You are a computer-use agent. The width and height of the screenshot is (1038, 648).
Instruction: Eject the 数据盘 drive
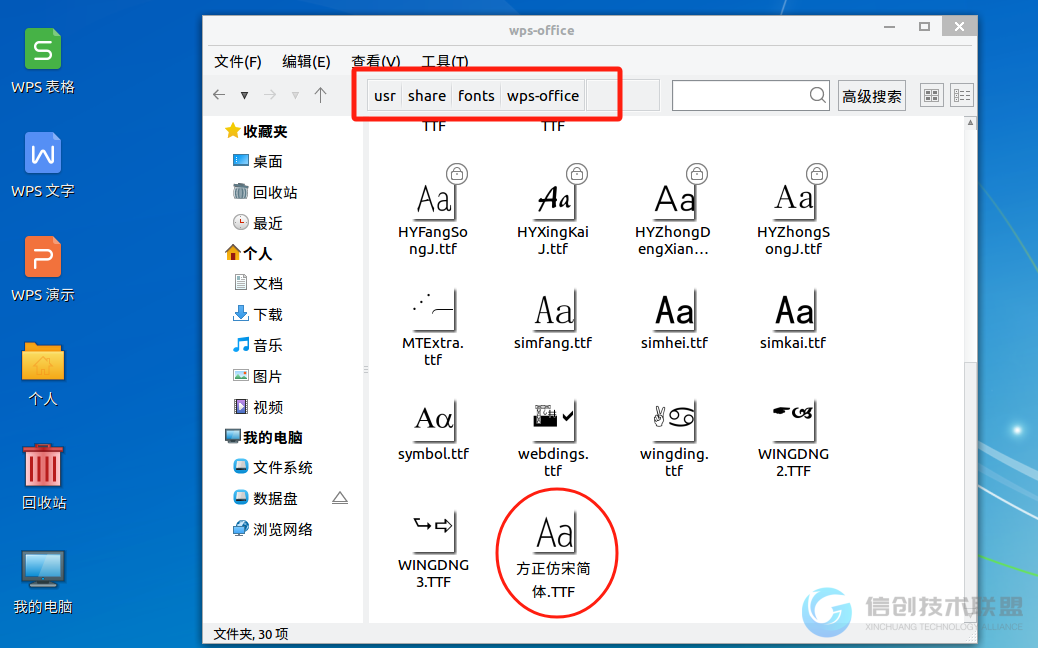point(340,498)
